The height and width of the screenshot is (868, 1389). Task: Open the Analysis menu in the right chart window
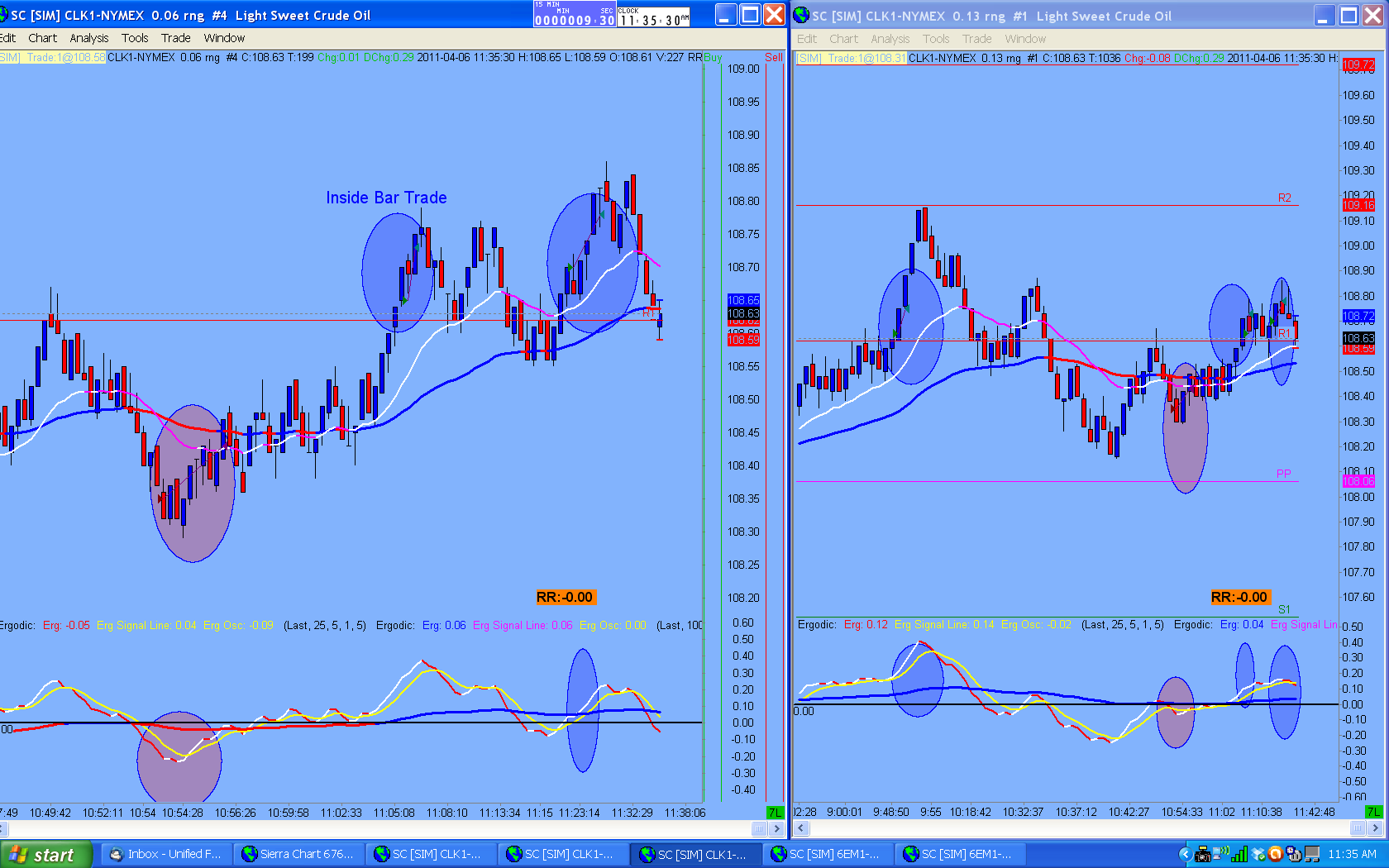tap(890, 39)
